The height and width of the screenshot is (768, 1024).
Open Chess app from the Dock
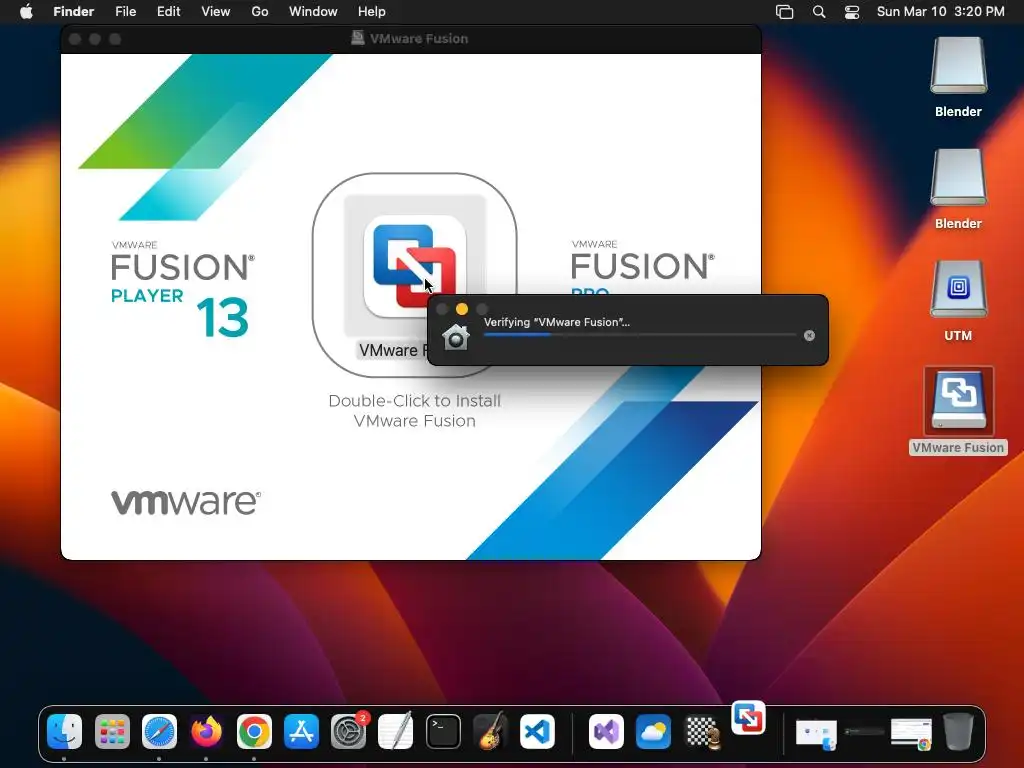point(701,731)
